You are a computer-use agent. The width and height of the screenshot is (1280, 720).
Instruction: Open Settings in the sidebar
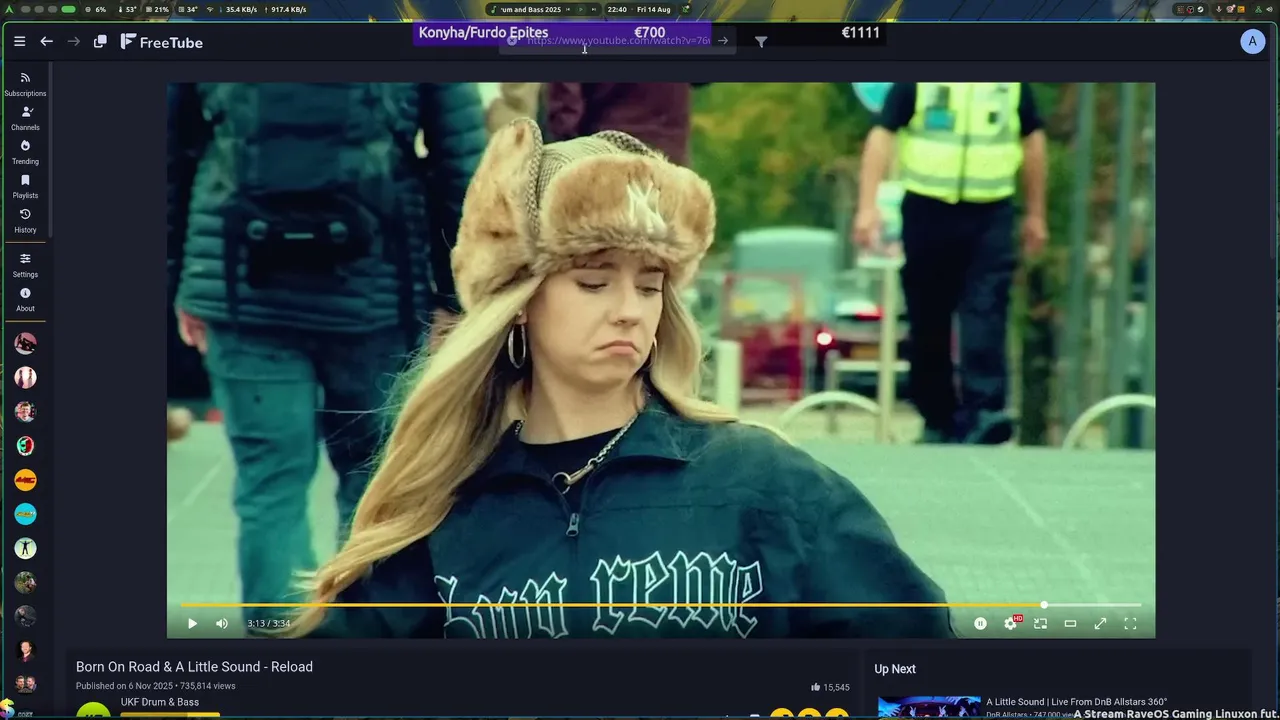pos(25,265)
